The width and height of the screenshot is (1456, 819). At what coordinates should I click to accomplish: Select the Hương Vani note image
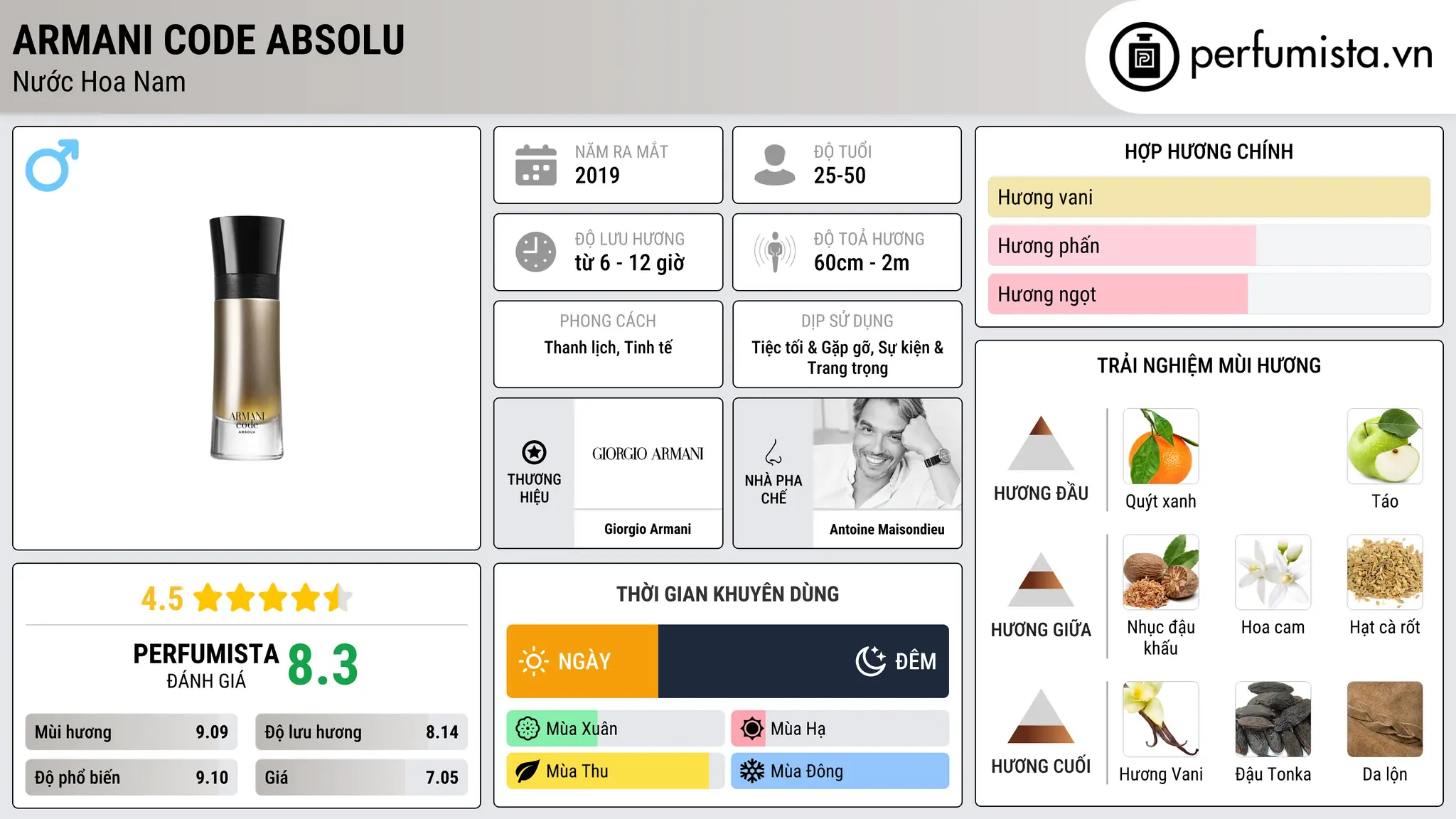coord(1161,719)
